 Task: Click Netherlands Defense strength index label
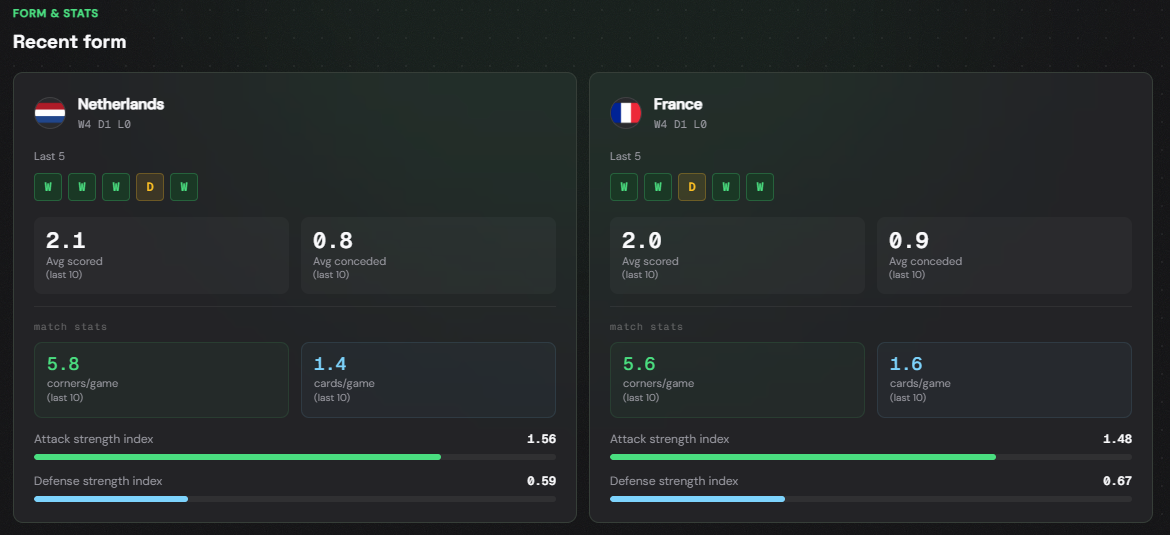point(98,481)
